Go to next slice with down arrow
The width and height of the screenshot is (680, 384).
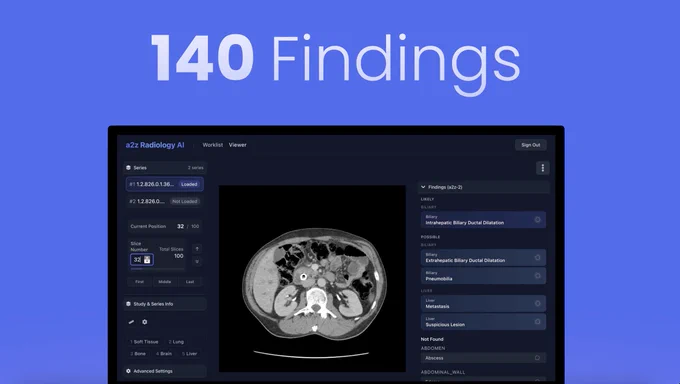197,262
